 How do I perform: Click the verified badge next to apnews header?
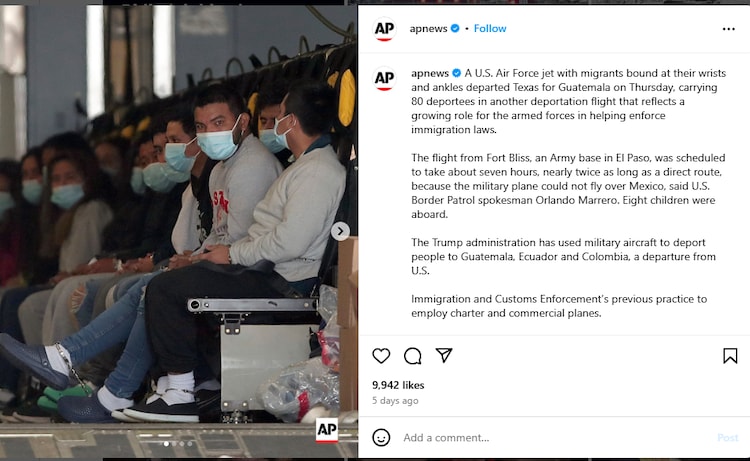[455, 28]
